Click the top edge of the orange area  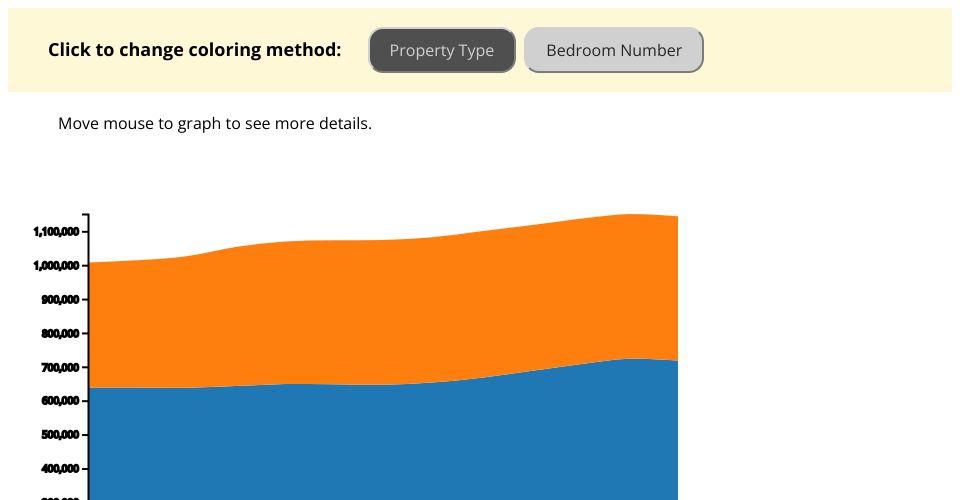click(x=380, y=241)
